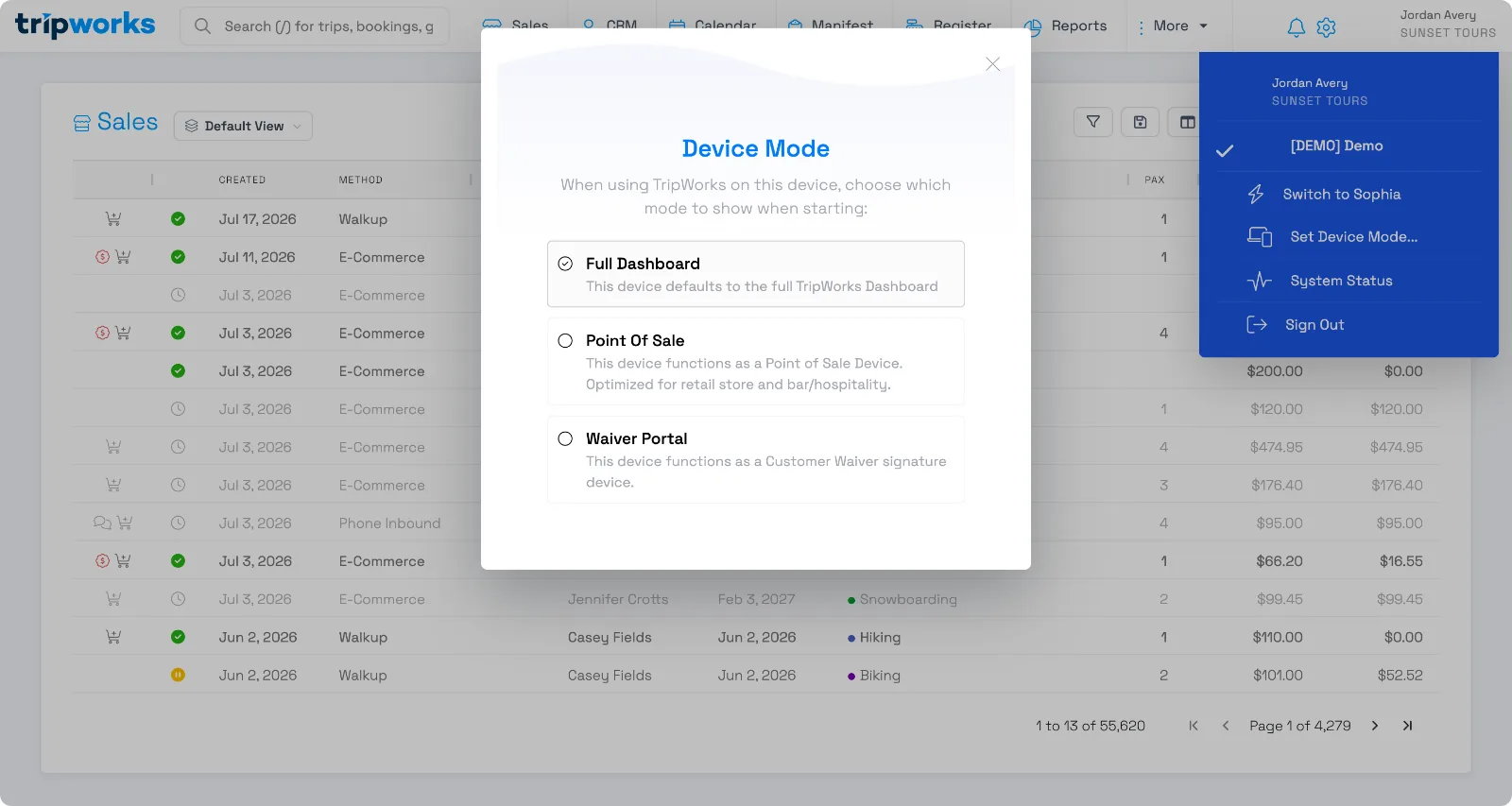The image size is (1512, 806).
Task: Click the PAX column header
Action: pos(1155,180)
